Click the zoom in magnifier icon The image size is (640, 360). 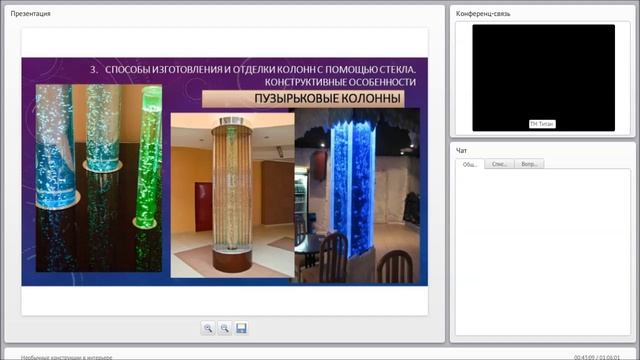tap(208, 328)
